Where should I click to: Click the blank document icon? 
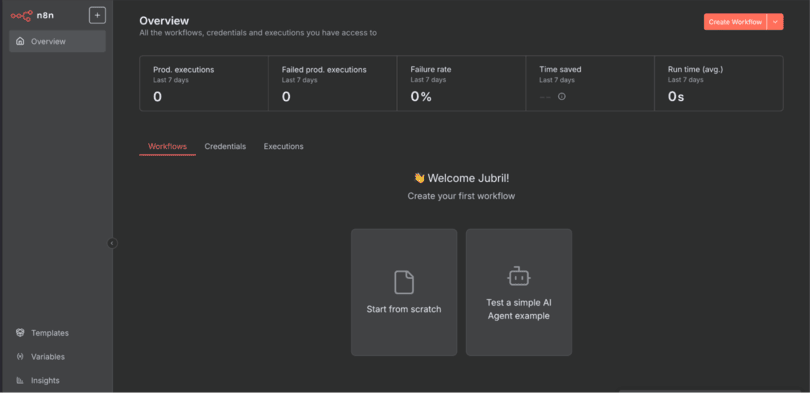(404, 282)
